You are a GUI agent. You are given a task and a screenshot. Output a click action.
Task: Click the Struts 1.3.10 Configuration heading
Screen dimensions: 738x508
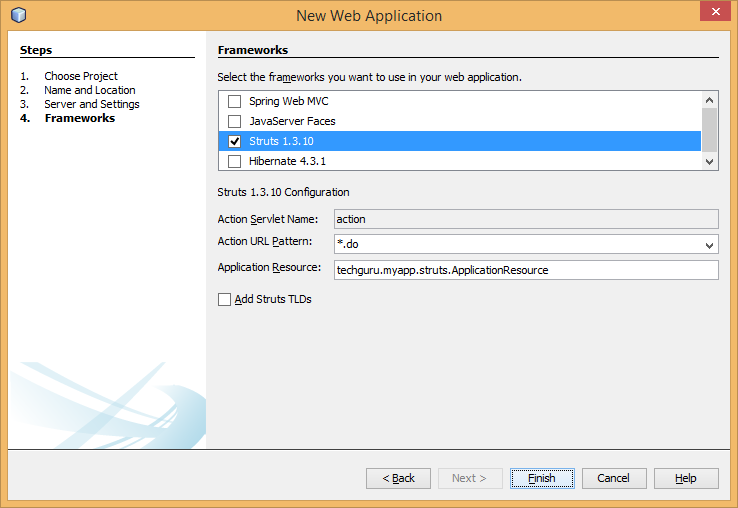coord(283,192)
